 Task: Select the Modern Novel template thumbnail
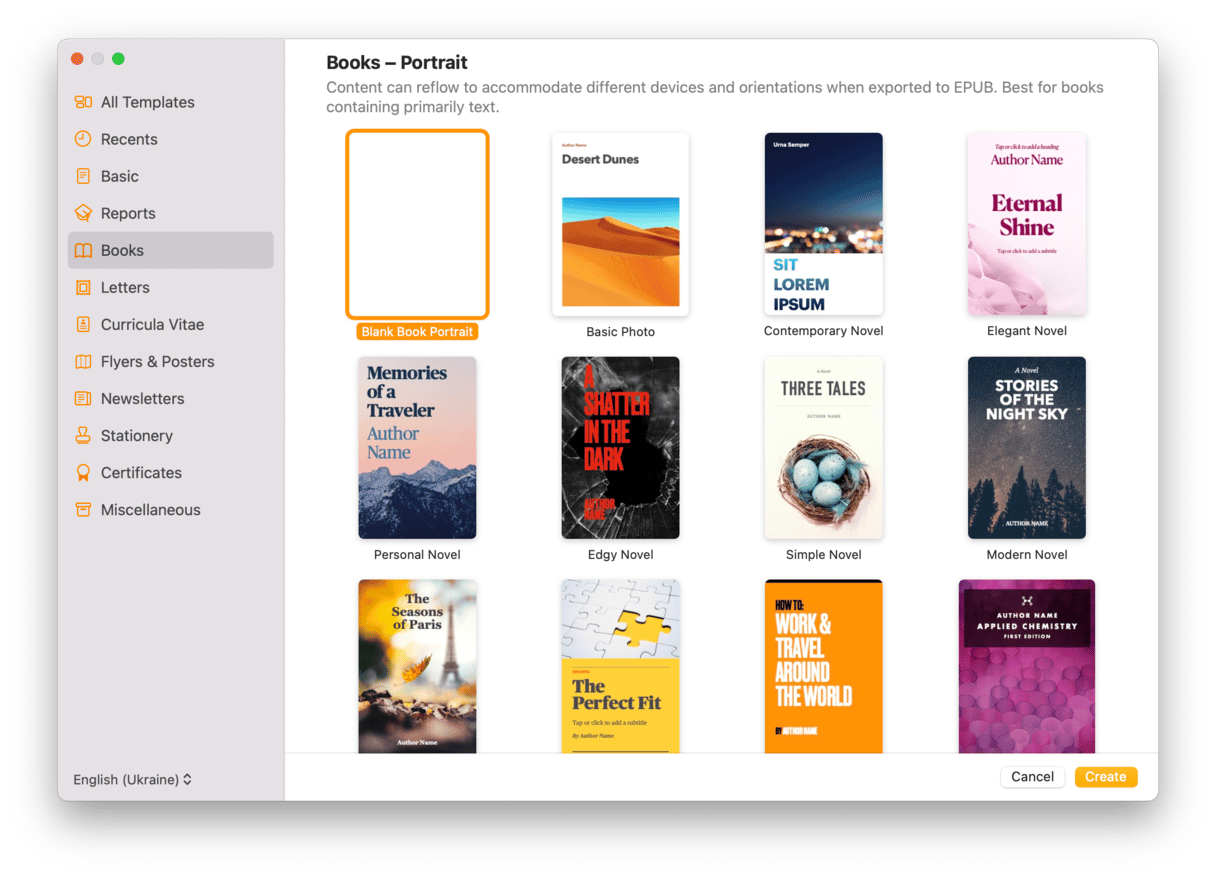click(x=1026, y=447)
